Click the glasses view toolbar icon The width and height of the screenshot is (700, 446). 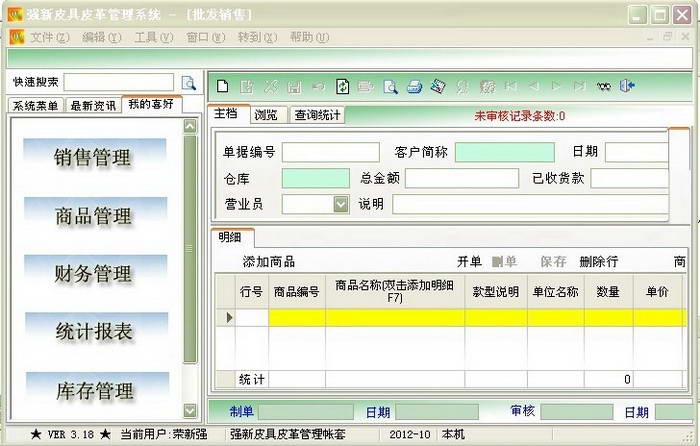(x=604, y=86)
